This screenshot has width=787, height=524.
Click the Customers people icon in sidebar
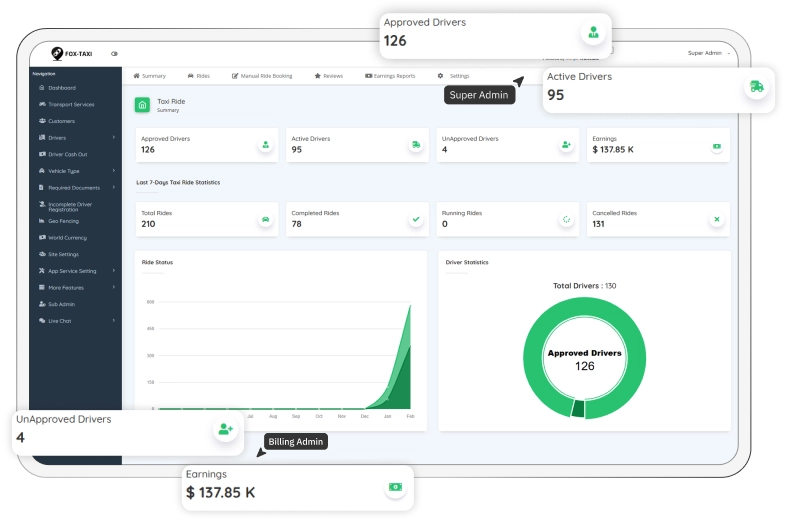tap(42, 121)
